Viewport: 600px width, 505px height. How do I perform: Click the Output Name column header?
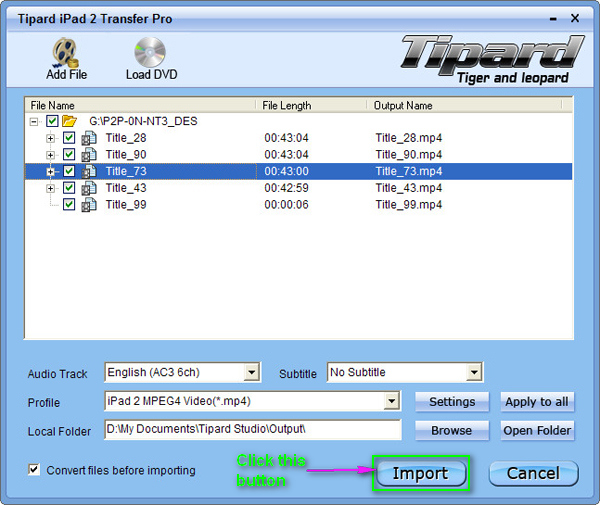464,105
